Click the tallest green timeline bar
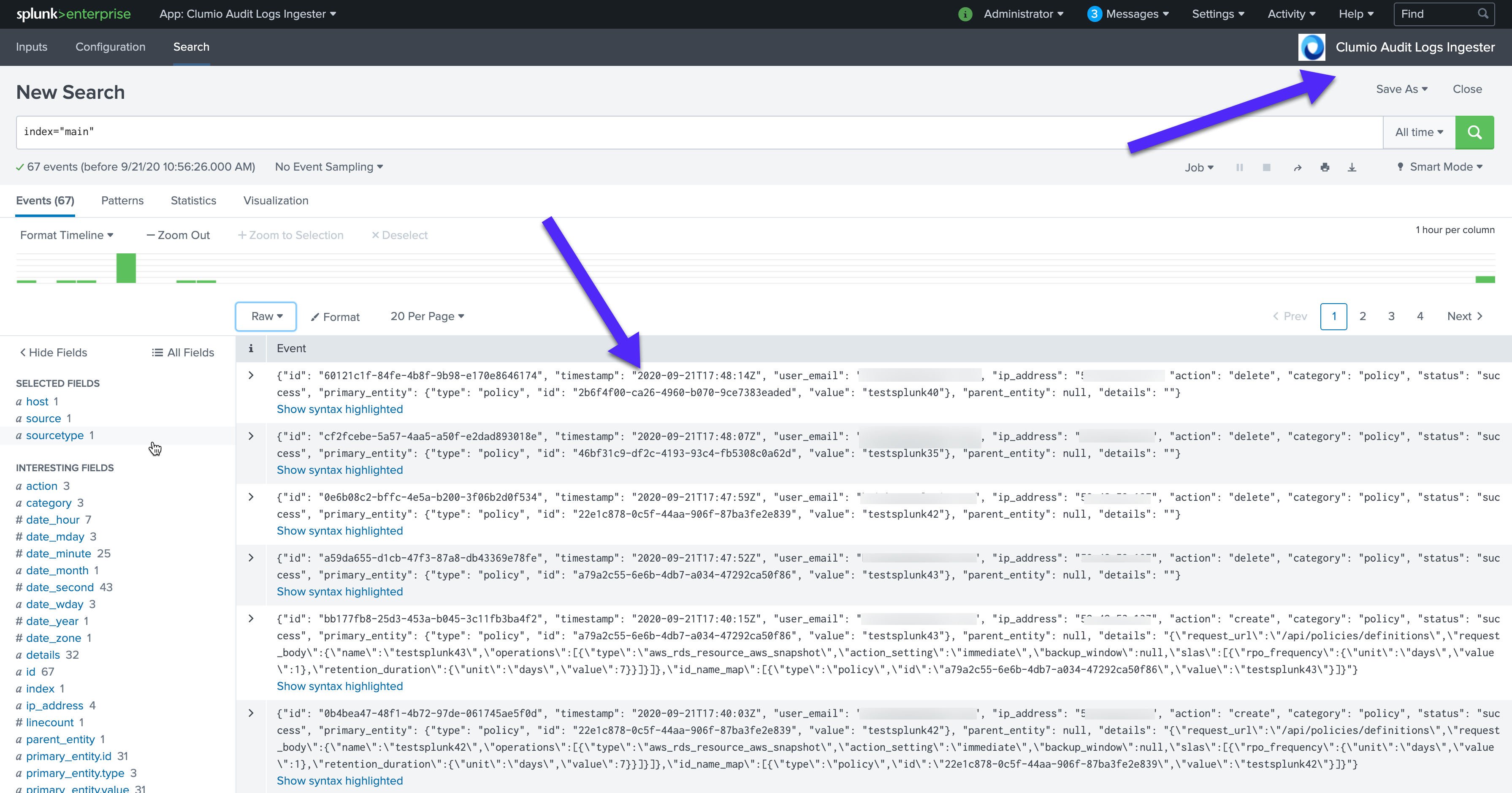Viewport: 1512px width, 793px height. point(126,268)
